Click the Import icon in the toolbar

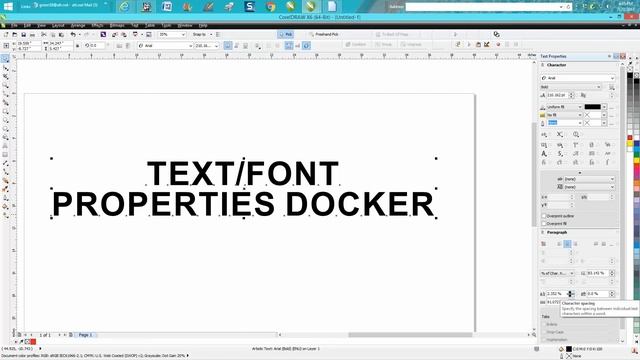115,35
